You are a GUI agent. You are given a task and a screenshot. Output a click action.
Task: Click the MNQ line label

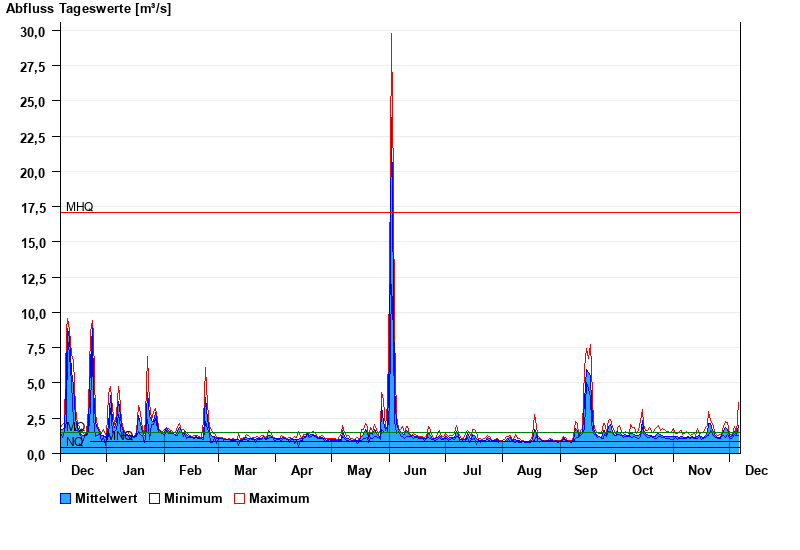click(x=119, y=436)
